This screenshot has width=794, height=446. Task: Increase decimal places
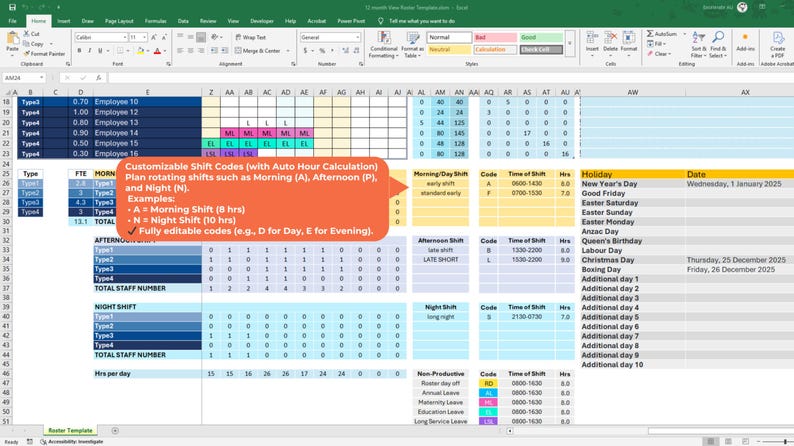pyautogui.click(x=345, y=51)
